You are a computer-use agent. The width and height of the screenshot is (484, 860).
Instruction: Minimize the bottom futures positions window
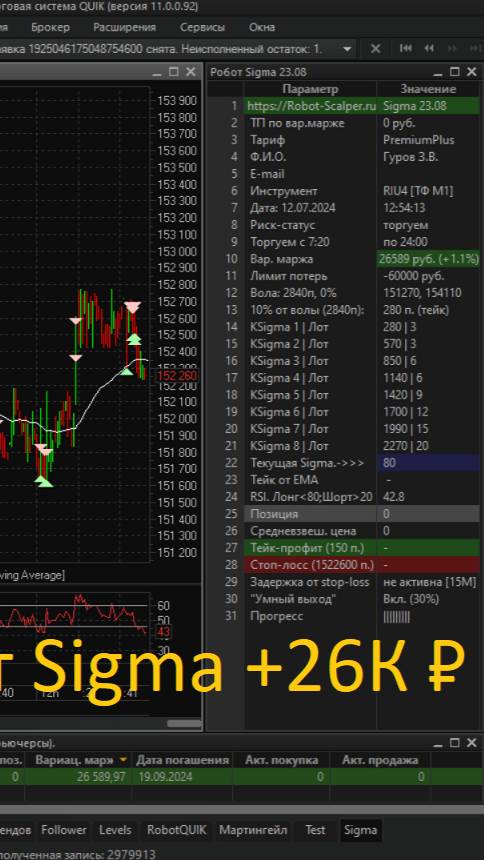click(x=438, y=743)
